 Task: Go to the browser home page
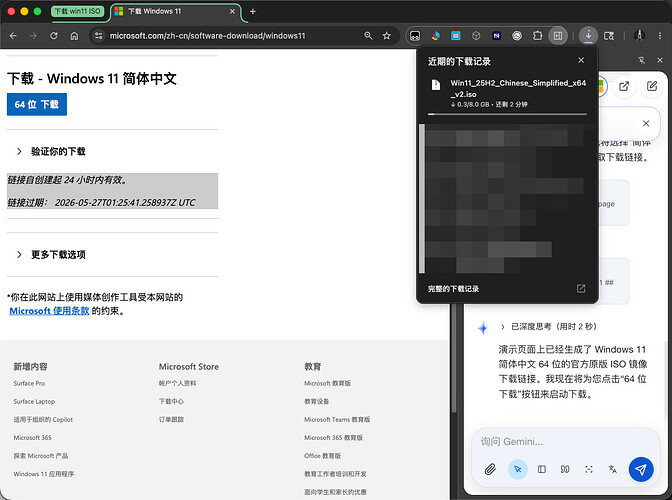[x=74, y=36]
